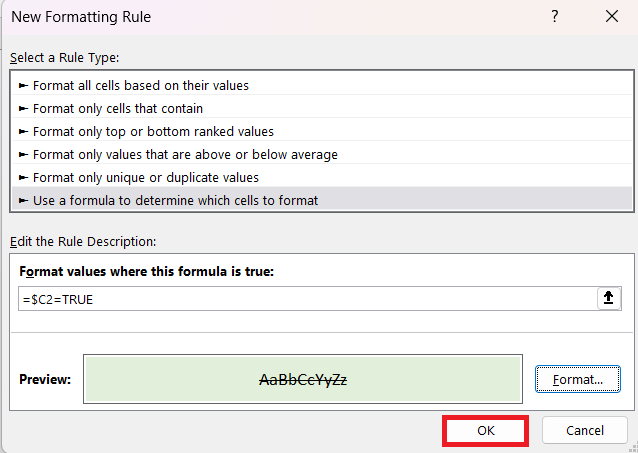The width and height of the screenshot is (638, 453).
Task: Click the green strikethrough preview box
Action: coord(303,379)
